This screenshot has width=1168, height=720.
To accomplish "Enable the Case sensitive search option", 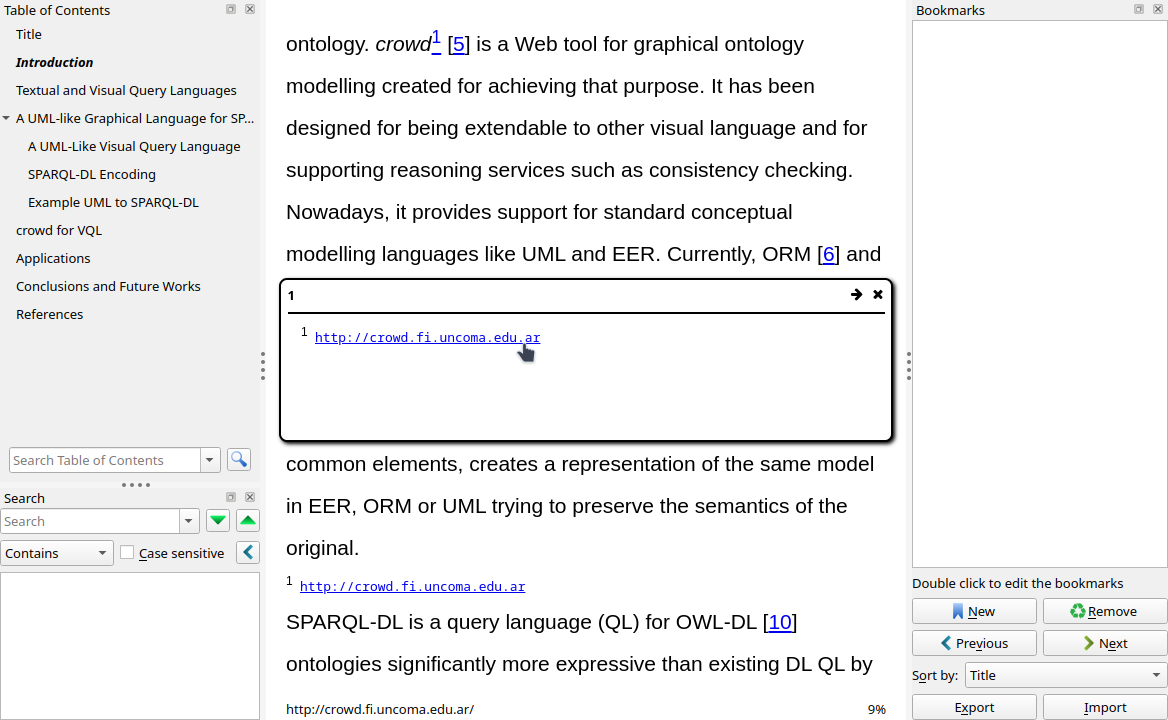I will pyautogui.click(x=127, y=553).
